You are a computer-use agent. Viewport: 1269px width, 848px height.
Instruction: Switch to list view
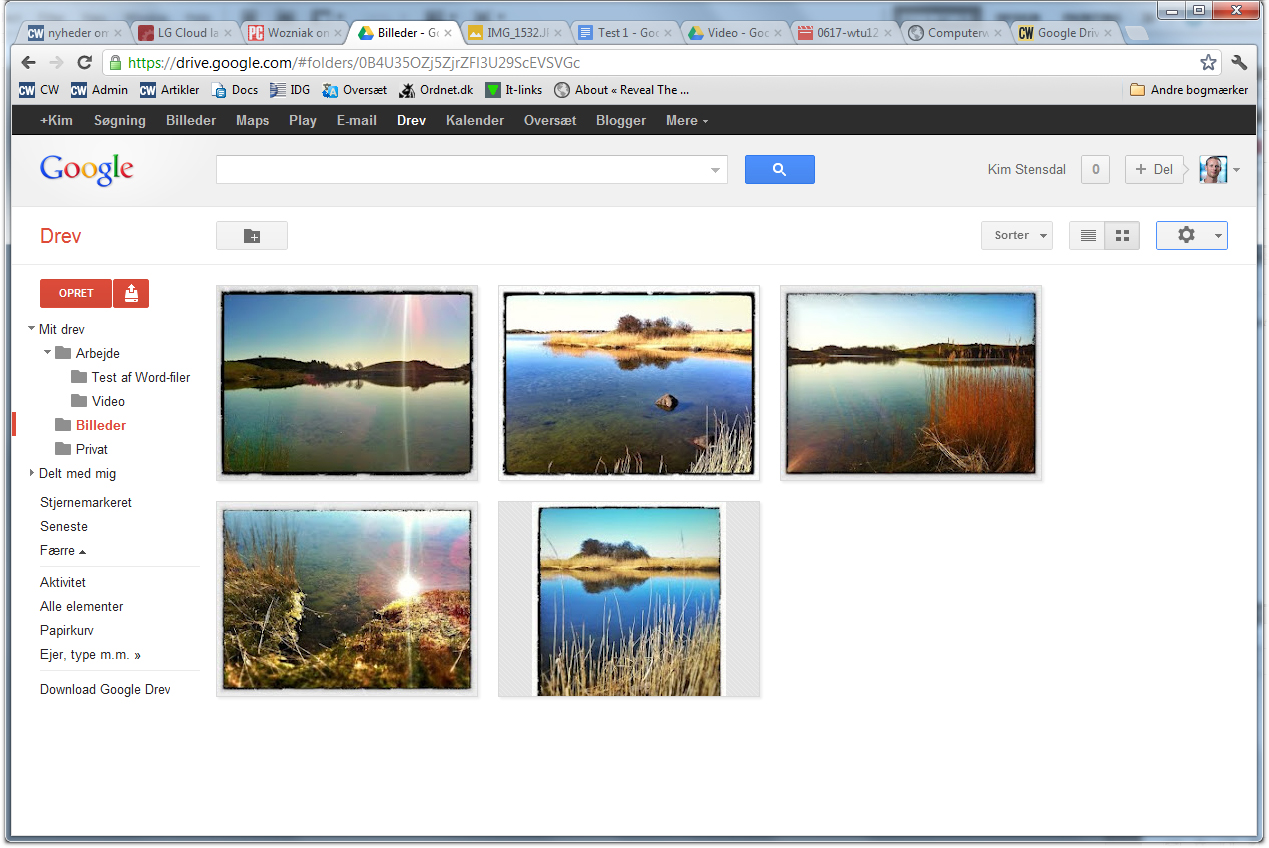[x=1088, y=235]
